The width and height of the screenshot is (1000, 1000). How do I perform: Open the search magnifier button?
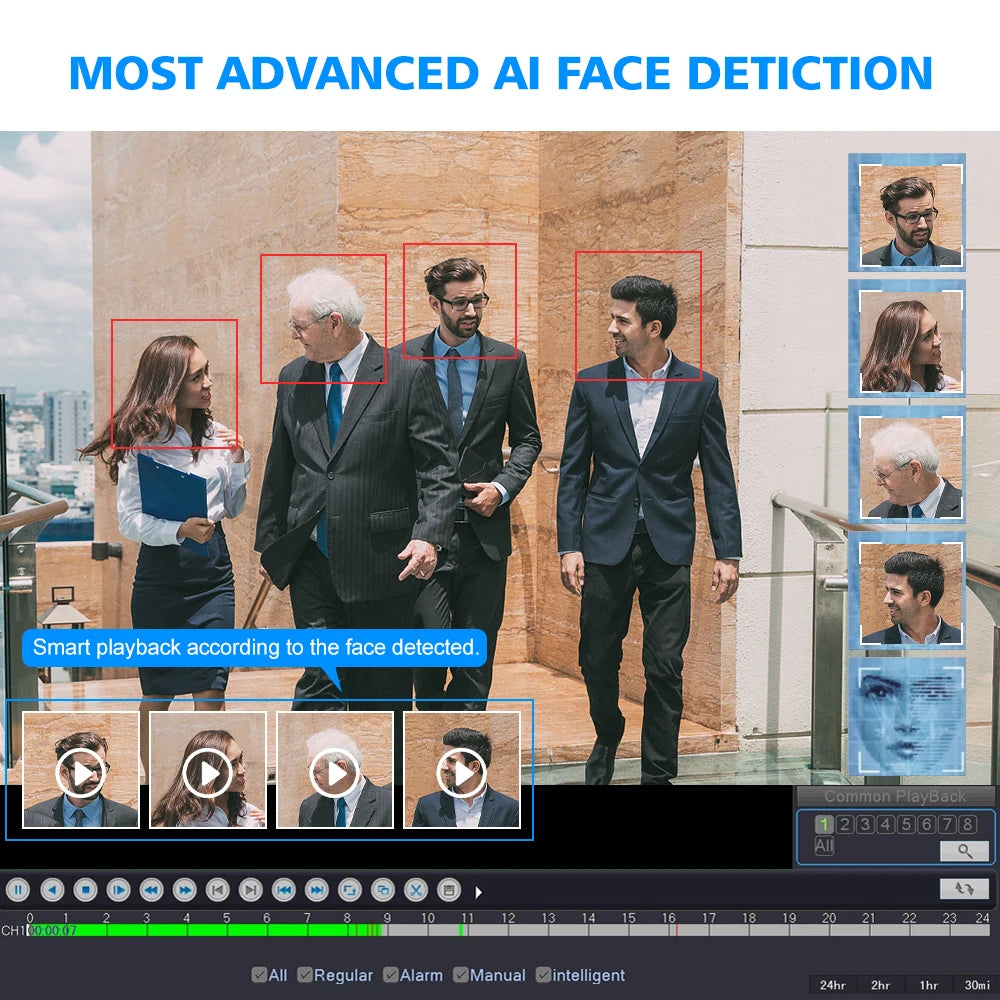[964, 850]
